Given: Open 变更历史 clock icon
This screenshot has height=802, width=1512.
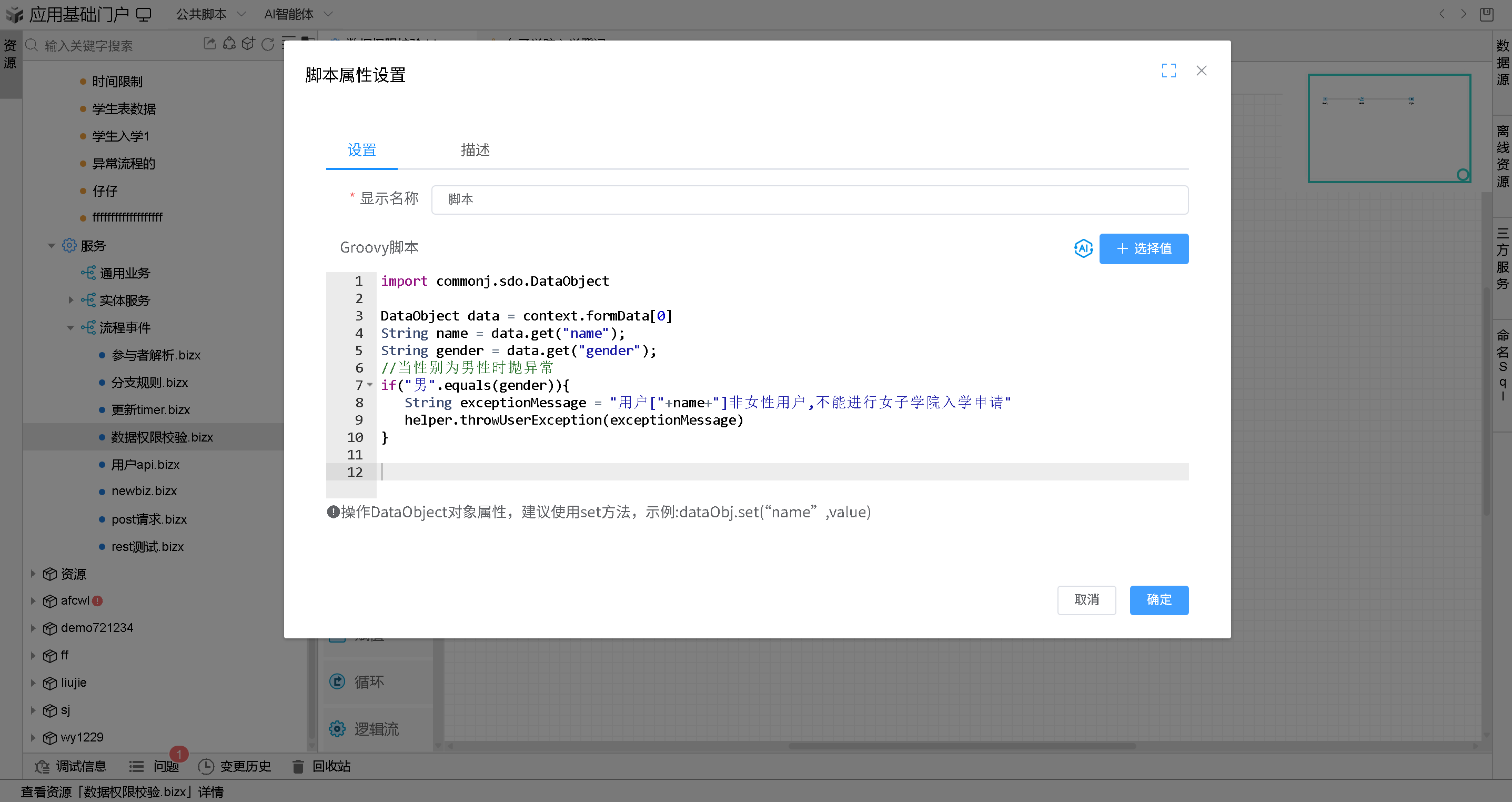Looking at the screenshot, I should 205,766.
